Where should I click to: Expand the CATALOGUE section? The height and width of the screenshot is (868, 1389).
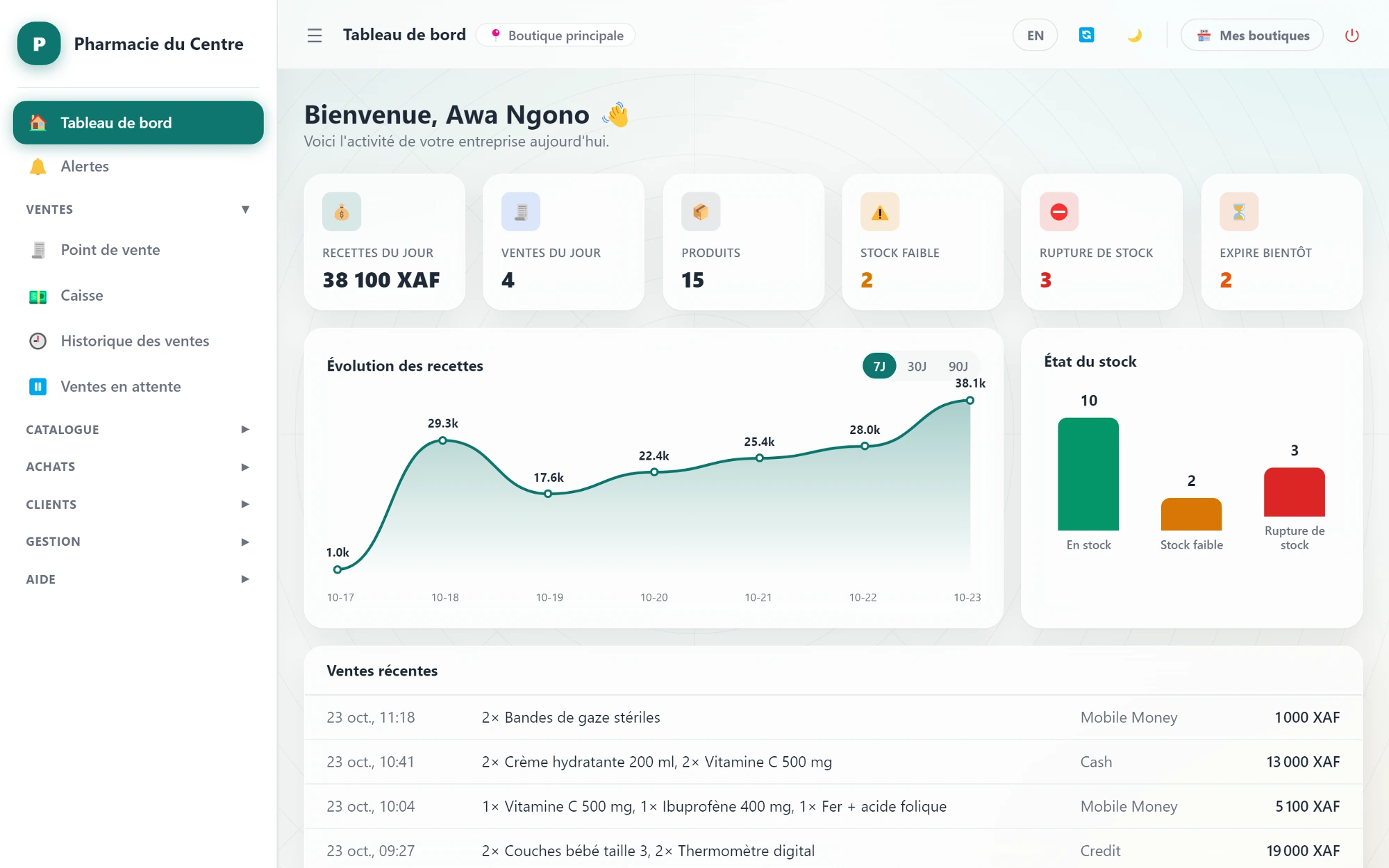(138, 430)
